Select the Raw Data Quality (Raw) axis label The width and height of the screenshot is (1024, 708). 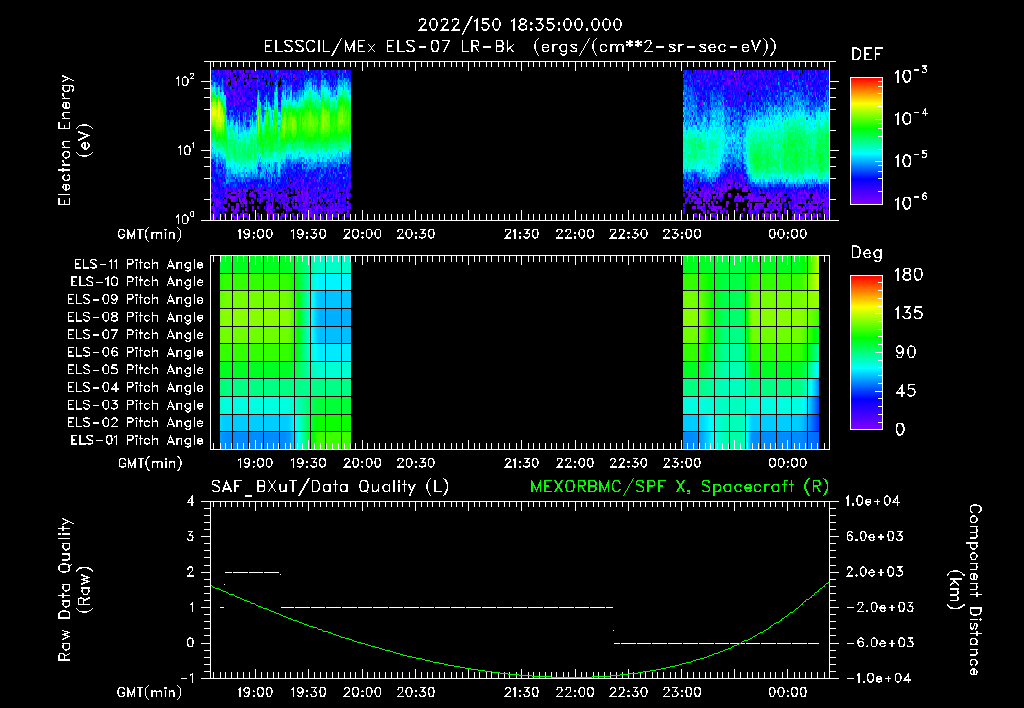pyautogui.click(x=74, y=590)
